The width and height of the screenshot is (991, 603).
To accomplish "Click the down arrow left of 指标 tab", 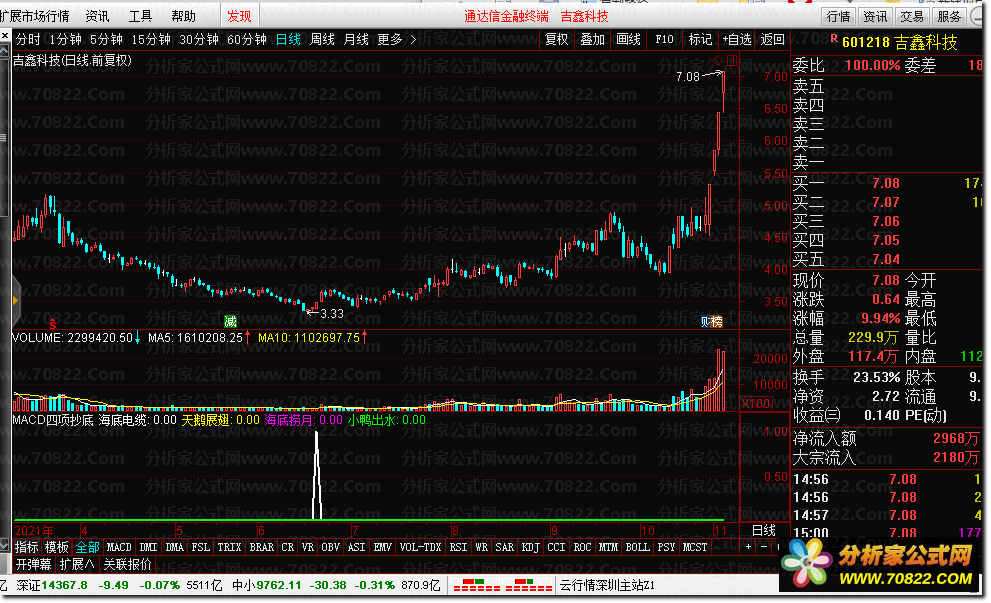I will (5, 547).
